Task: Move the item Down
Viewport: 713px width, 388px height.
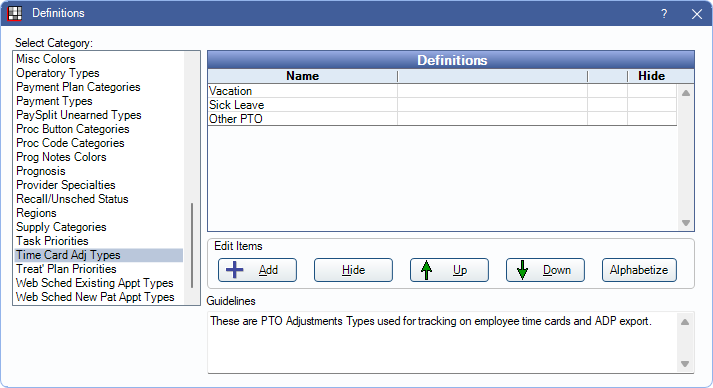Action: coord(545,270)
